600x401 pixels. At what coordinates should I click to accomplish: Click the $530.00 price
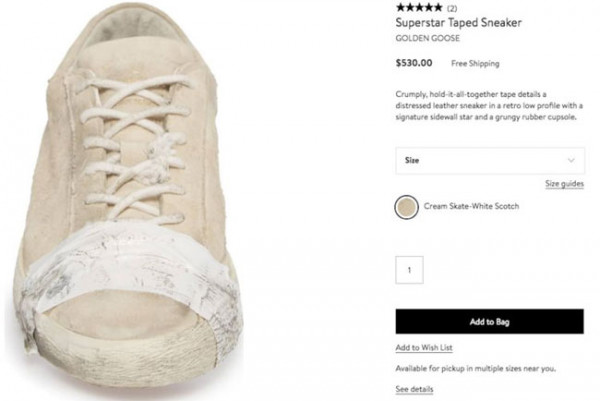click(x=415, y=63)
